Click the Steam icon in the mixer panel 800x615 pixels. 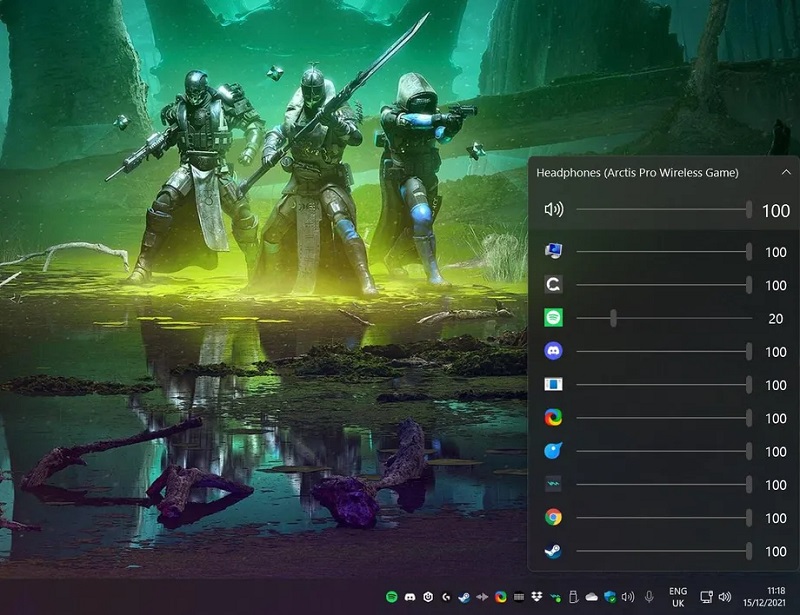553,551
